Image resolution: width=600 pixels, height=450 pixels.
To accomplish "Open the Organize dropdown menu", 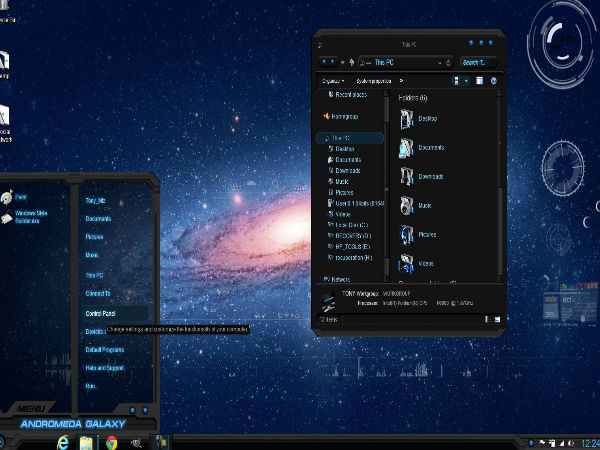I will [x=333, y=81].
